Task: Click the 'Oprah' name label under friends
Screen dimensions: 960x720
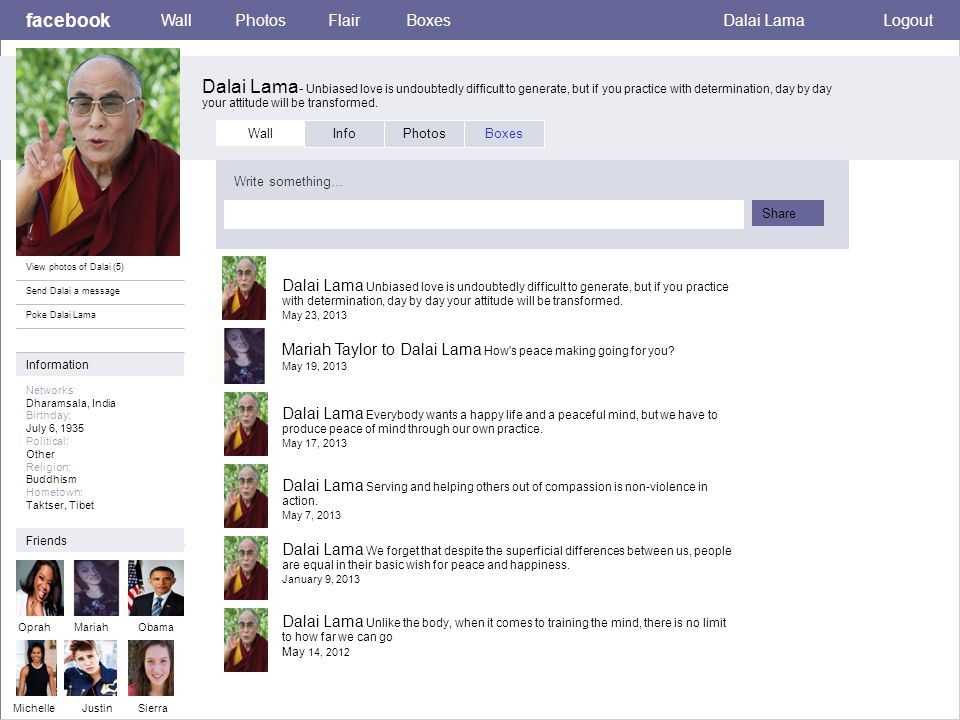Action: [34, 628]
